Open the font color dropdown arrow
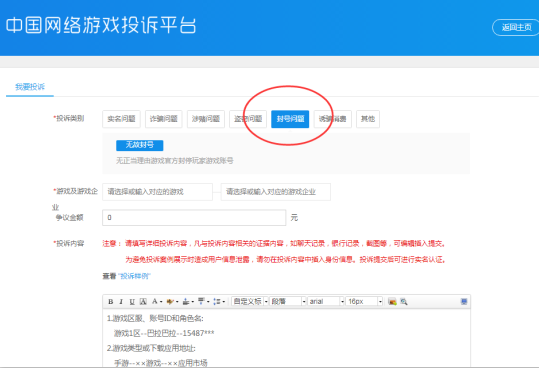 [161, 302]
